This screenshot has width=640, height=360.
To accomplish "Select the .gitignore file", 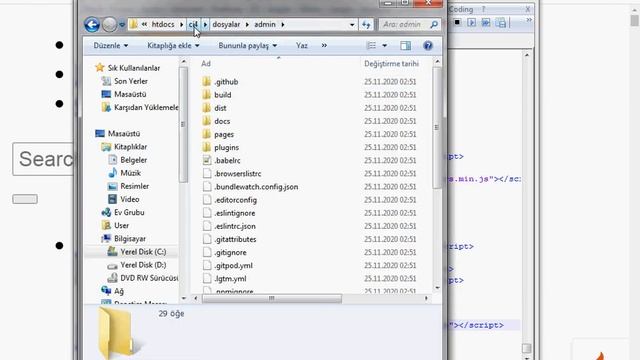I will coord(230,252).
